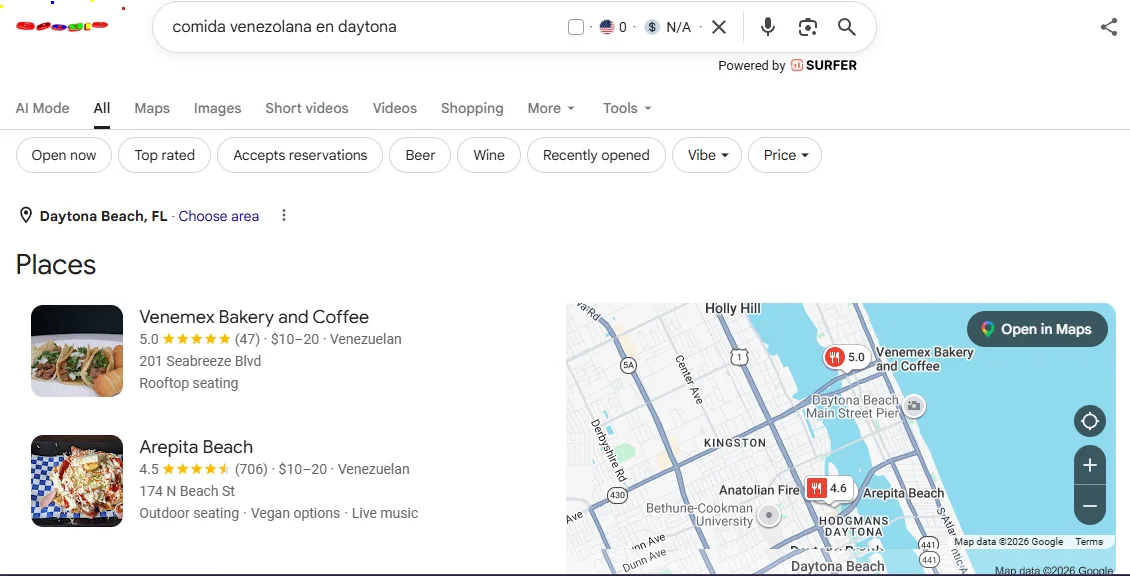Click the Choose area link

tap(218, 216)
